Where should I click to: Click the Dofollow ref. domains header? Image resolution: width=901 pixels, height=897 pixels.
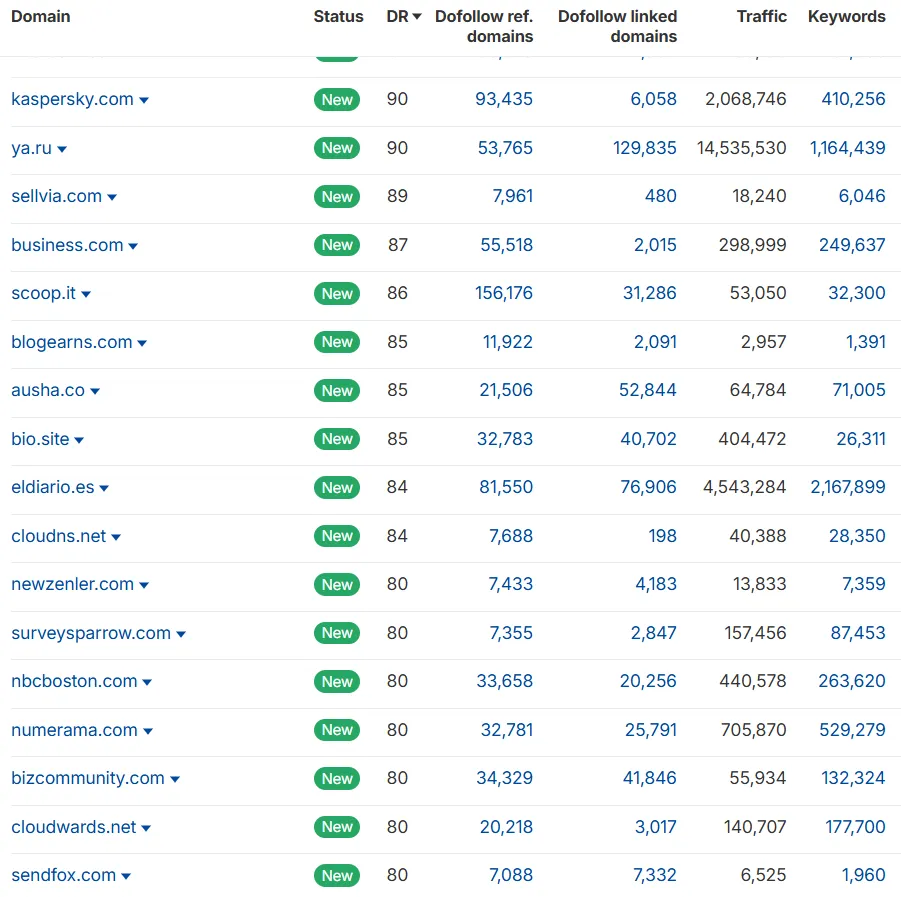point(484,26)
